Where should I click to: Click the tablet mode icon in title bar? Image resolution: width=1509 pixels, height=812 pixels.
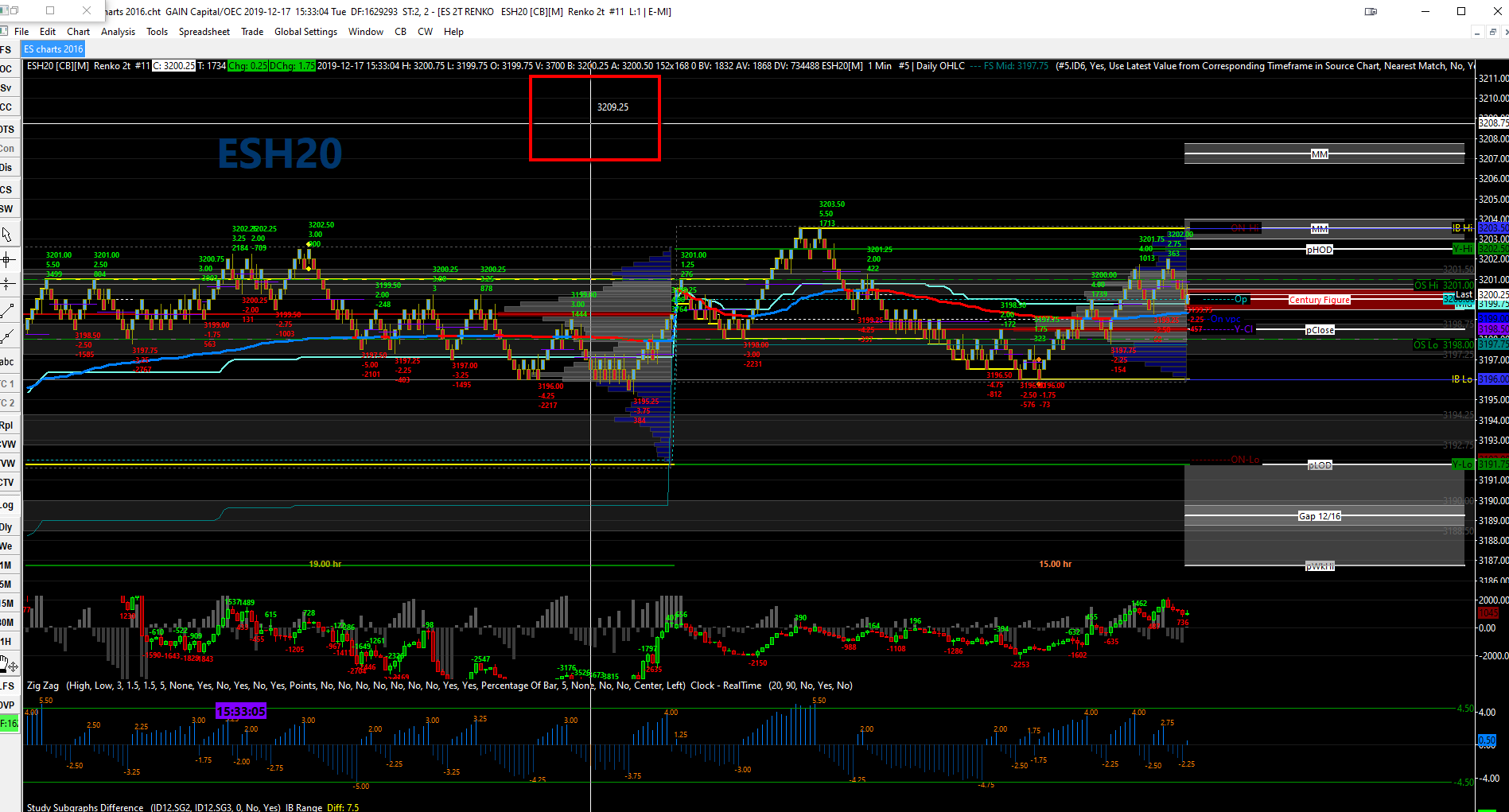[x=1371, y=11]
